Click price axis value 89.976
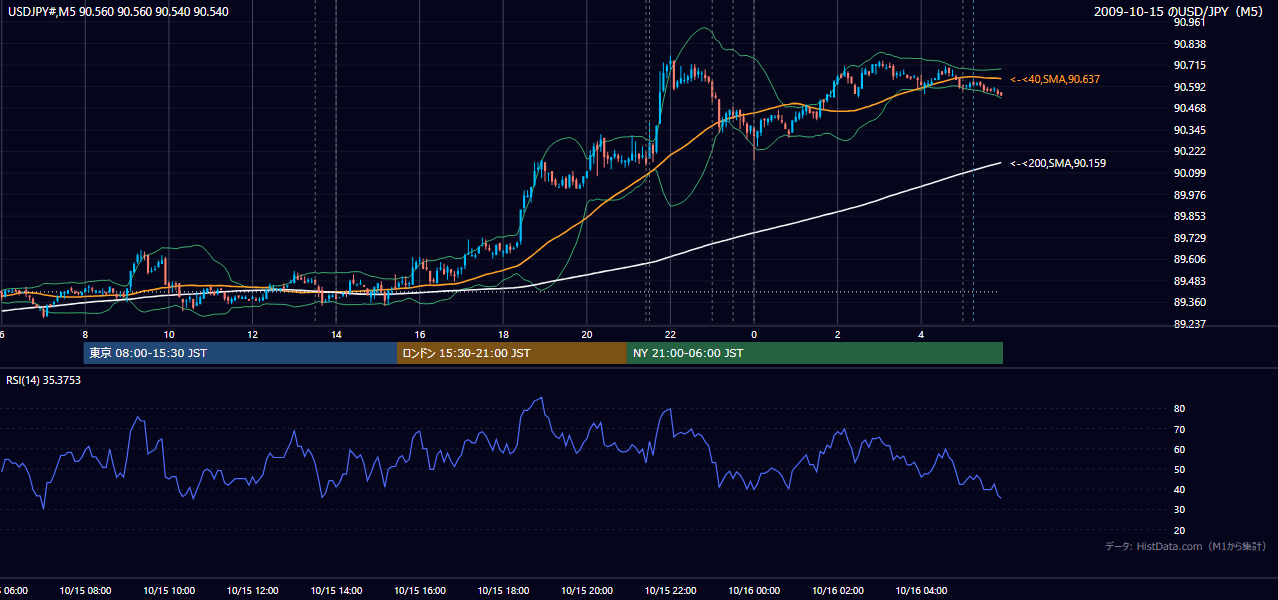Image resolution: width=1278 pixels, height=600 pixels. click(1192, 195)
